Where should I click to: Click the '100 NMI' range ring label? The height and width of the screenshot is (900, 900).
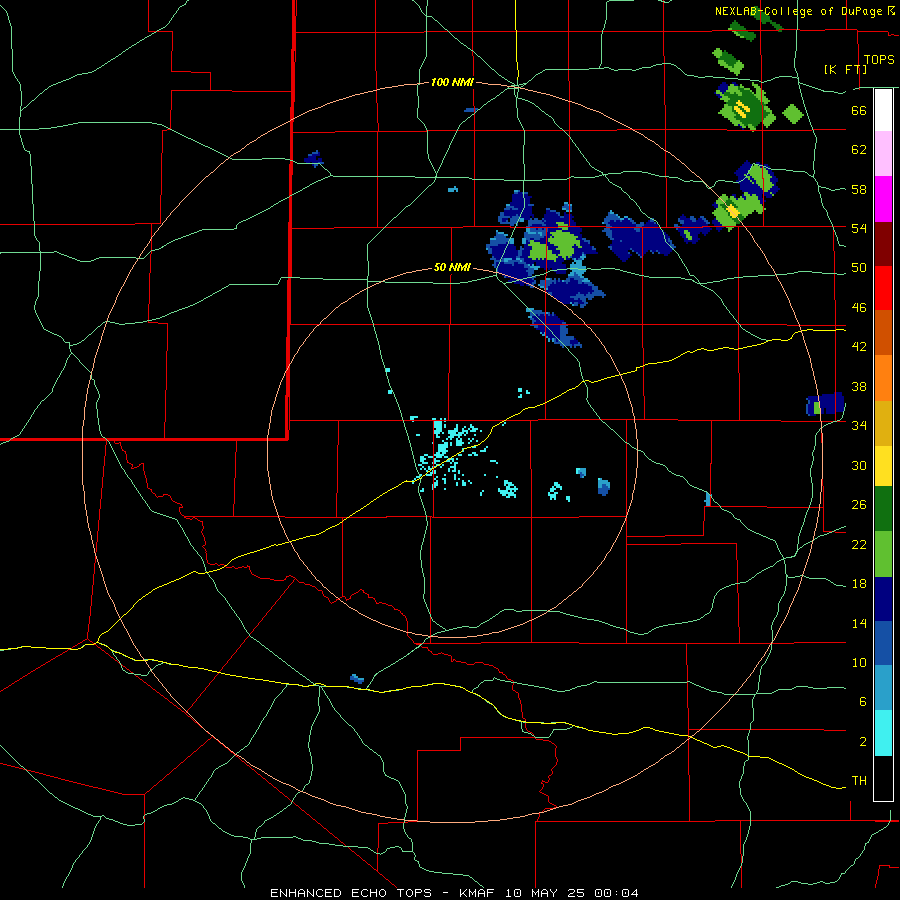[452, 83]
